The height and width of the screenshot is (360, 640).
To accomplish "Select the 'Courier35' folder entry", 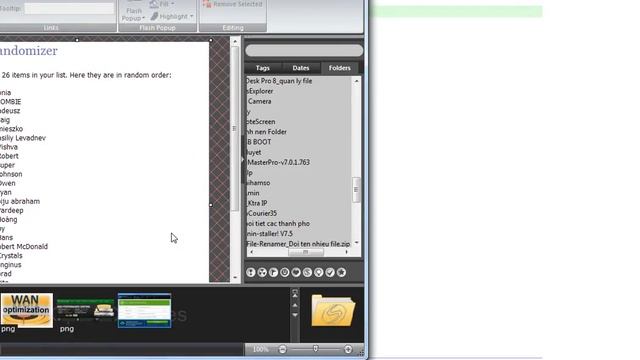I will [x=262, y=213].
